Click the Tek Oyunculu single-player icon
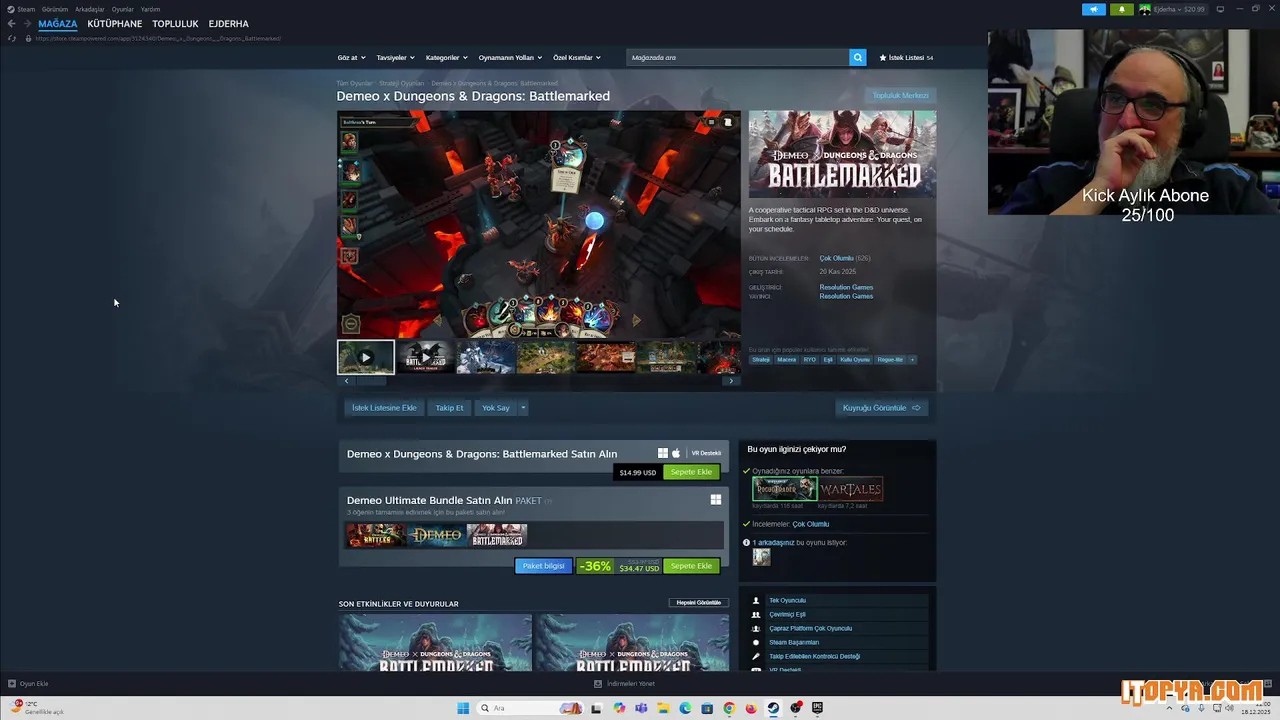 pos(756,601)
